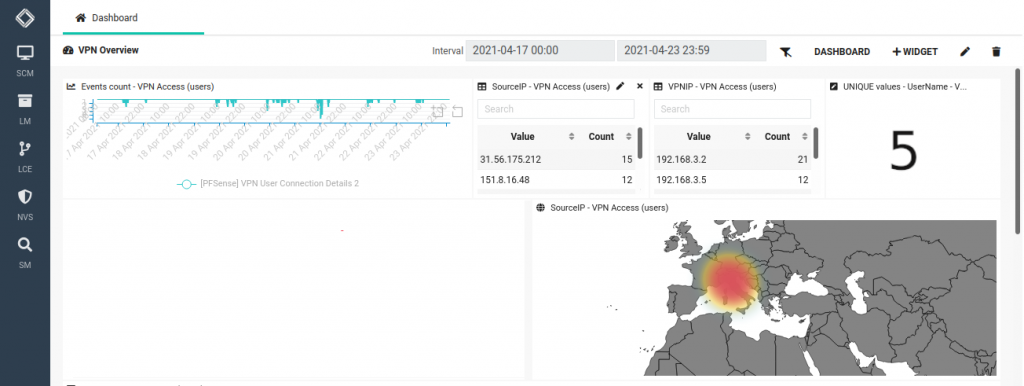Edit the dashboard with top pencil icon
The width and height of the screenshot is (1024, 386).
tap(965, 52)
